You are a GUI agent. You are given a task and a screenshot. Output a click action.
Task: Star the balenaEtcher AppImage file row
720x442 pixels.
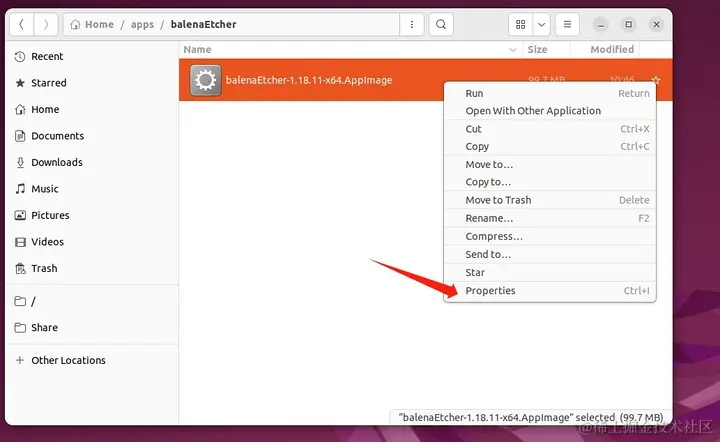point(656,80)
